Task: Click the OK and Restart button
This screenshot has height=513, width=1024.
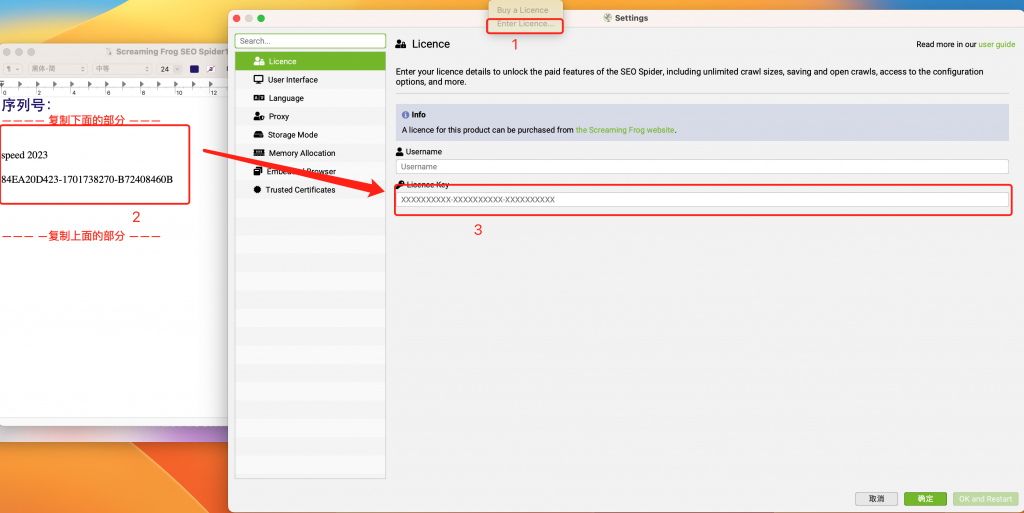Action: coord(985,499)
